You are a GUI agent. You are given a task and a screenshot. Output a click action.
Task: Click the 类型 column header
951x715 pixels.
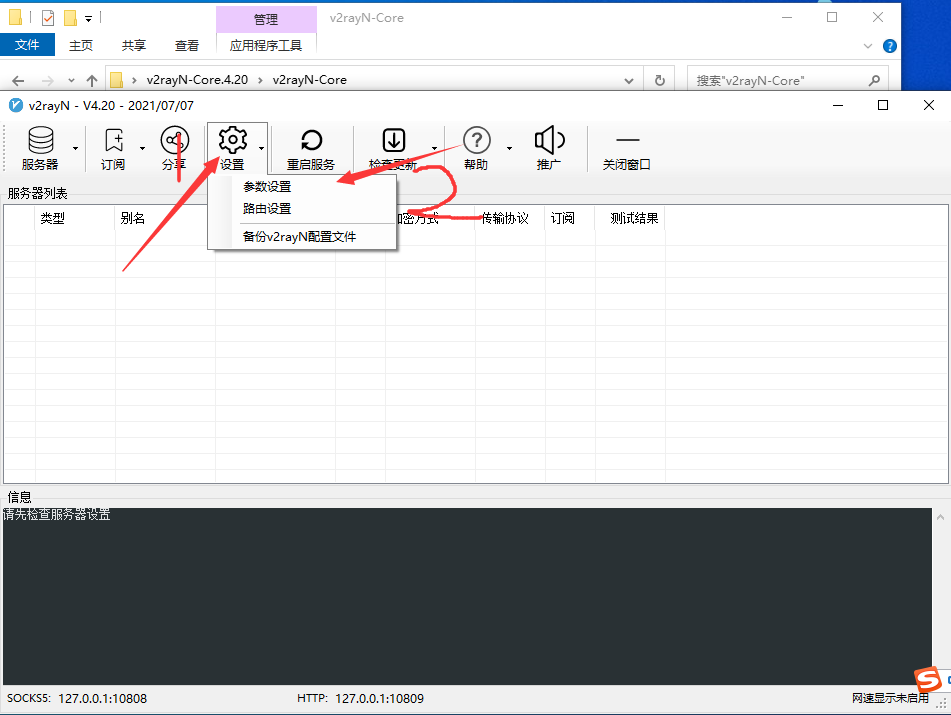(x=52, y=218)
